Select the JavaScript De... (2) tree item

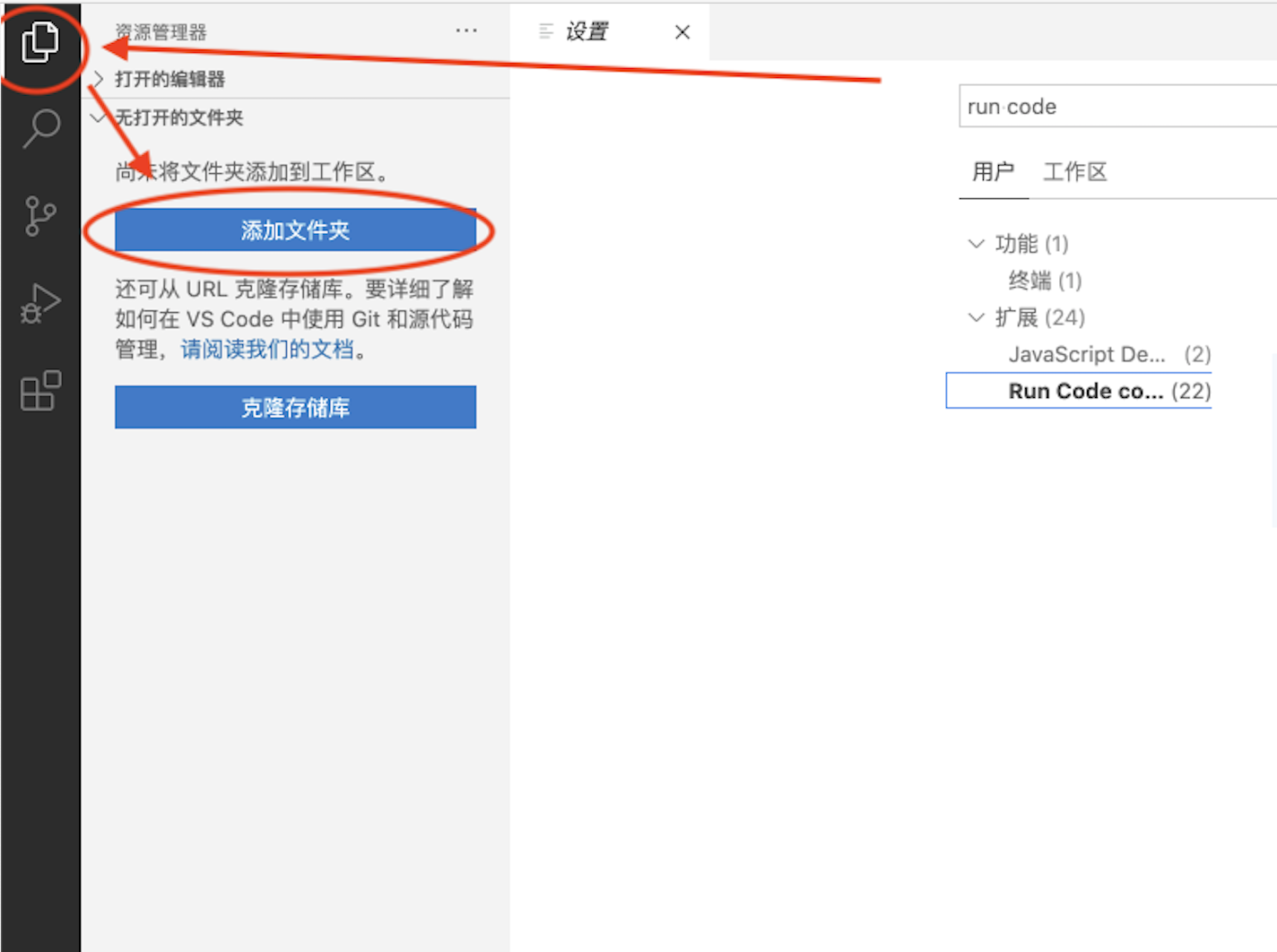tap(1109, 354)
